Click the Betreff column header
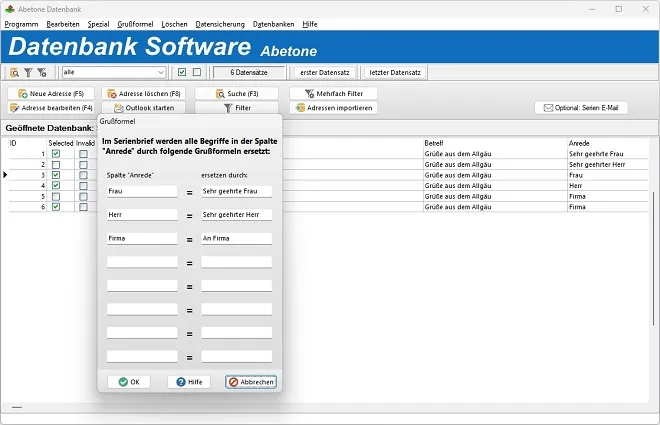 click(434, 143)
